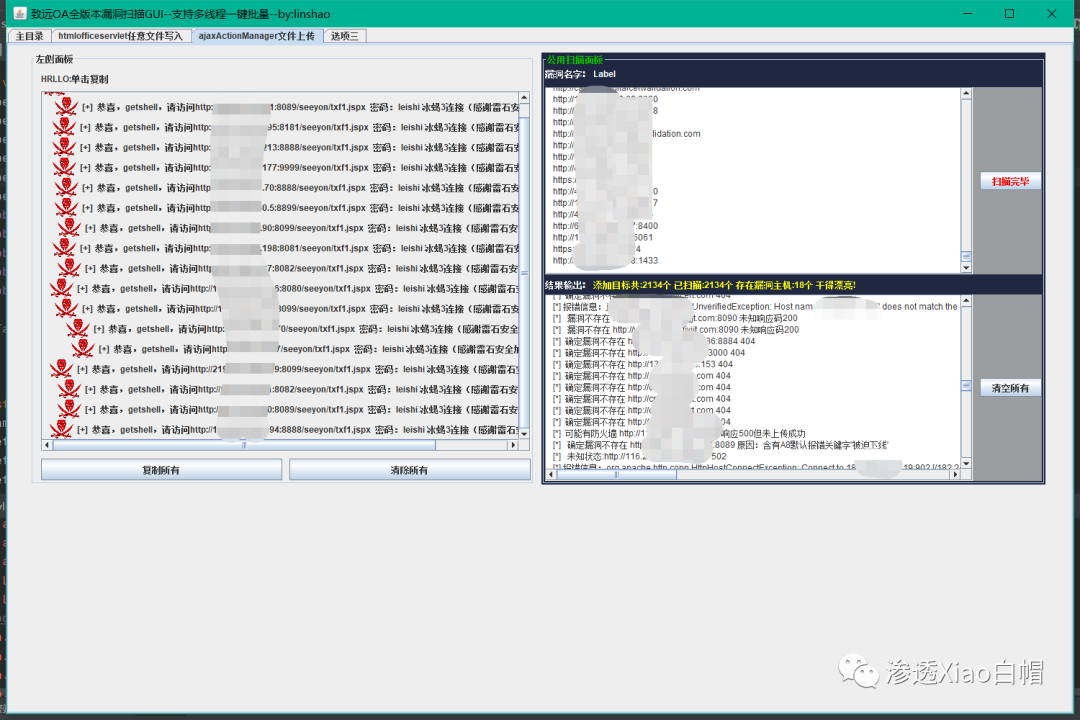This screenshot has height=720, width=1080.
Task: Click the target line ending in lidation.com
Action: click(x=626, y=134)
